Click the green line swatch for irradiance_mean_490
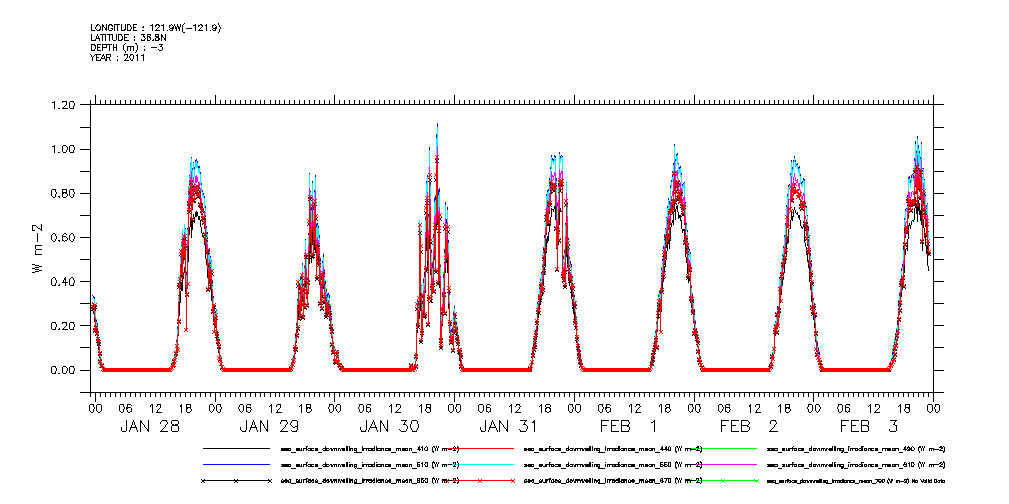Screen dimensions: 1009x504 point(722,450)
